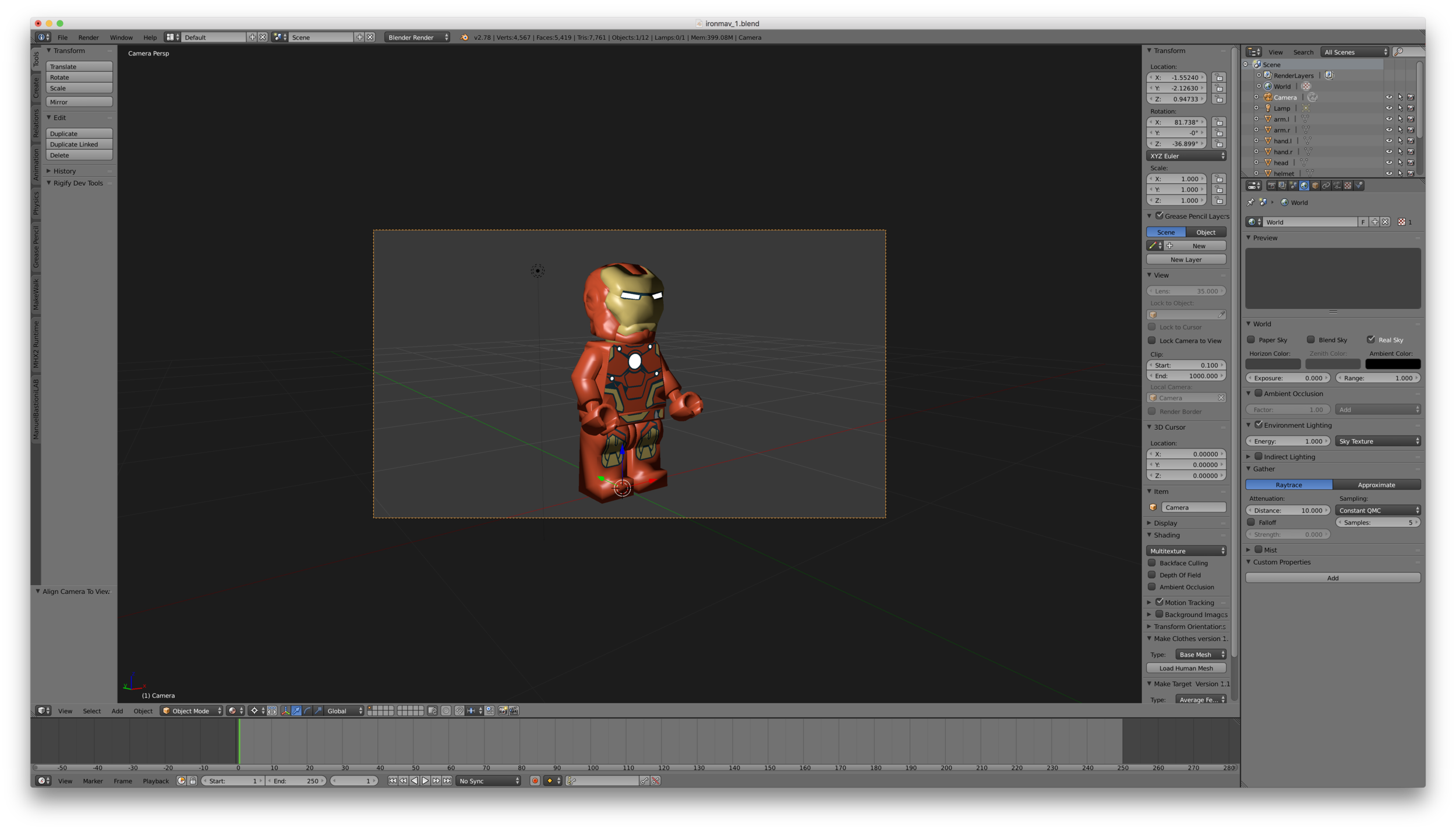The width and height of the screenshot is (1456, 831).
Task: Click the OpenGL render image camera icon
Action: 503,710
